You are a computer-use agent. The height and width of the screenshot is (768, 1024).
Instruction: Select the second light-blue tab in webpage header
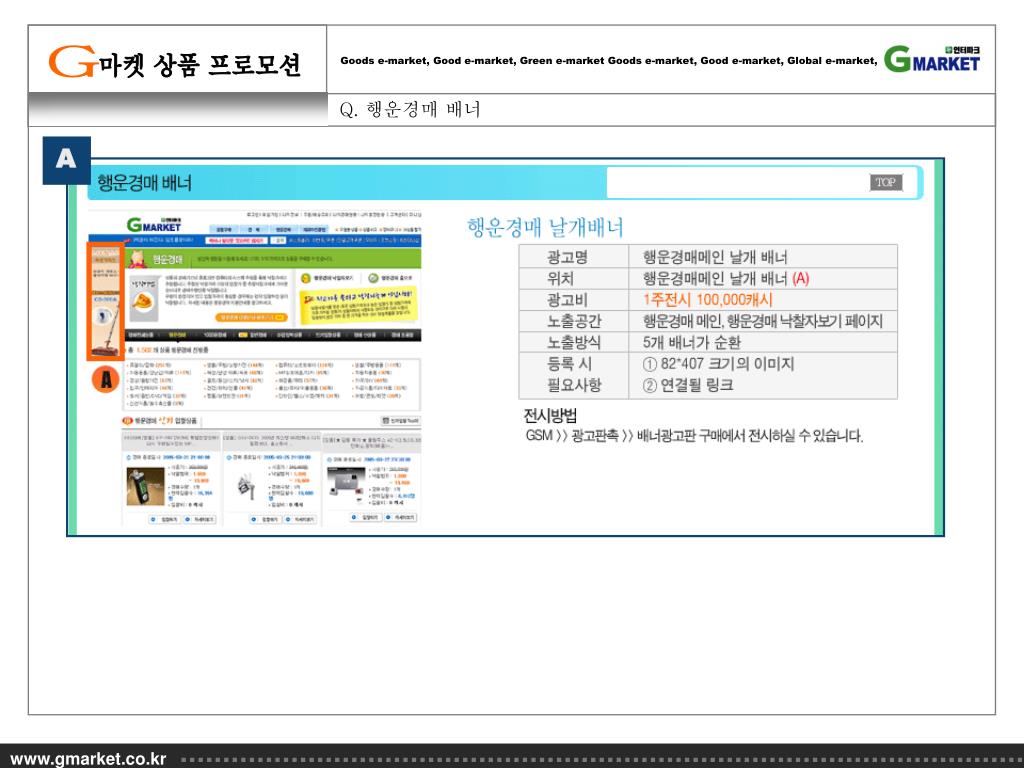tap(253, 230)
